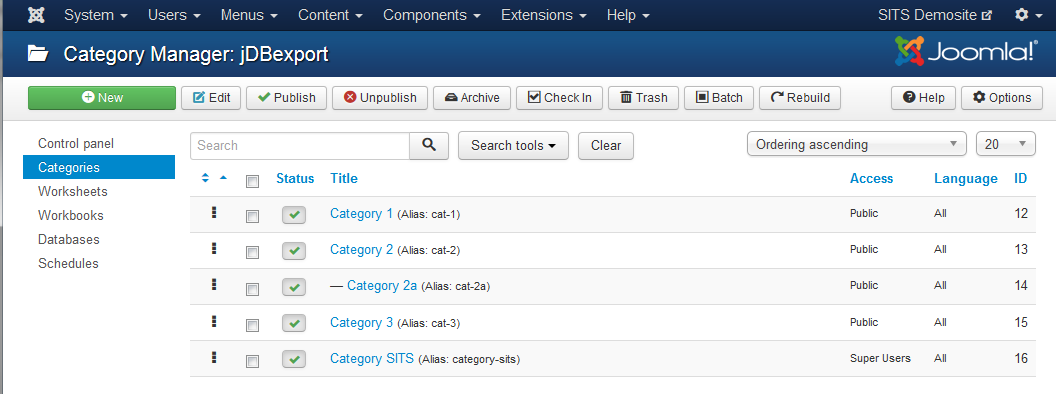Select Categories in sidebar

(x=99, y=167)
